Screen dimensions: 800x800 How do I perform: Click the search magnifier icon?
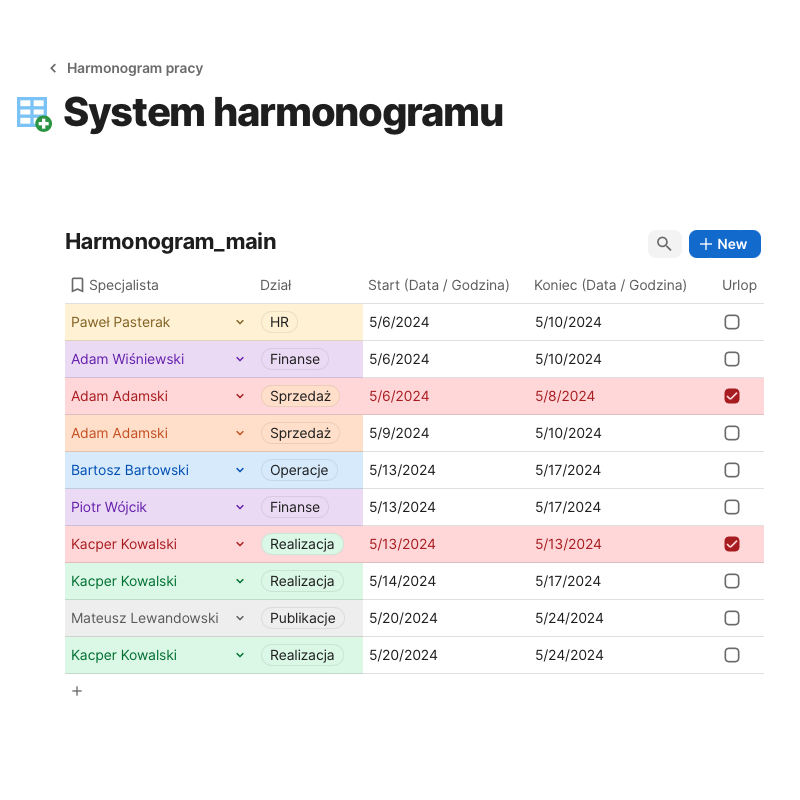pyautogui.click(x=664, y=244)
